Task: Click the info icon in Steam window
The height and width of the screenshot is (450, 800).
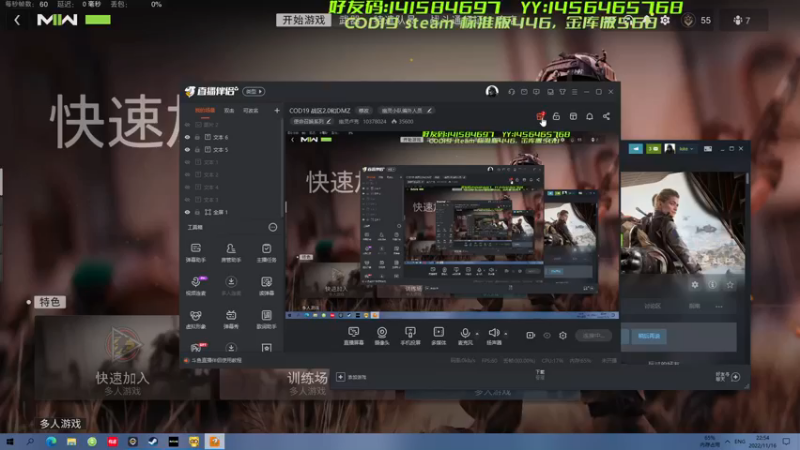Action: [x=712, y=285]
